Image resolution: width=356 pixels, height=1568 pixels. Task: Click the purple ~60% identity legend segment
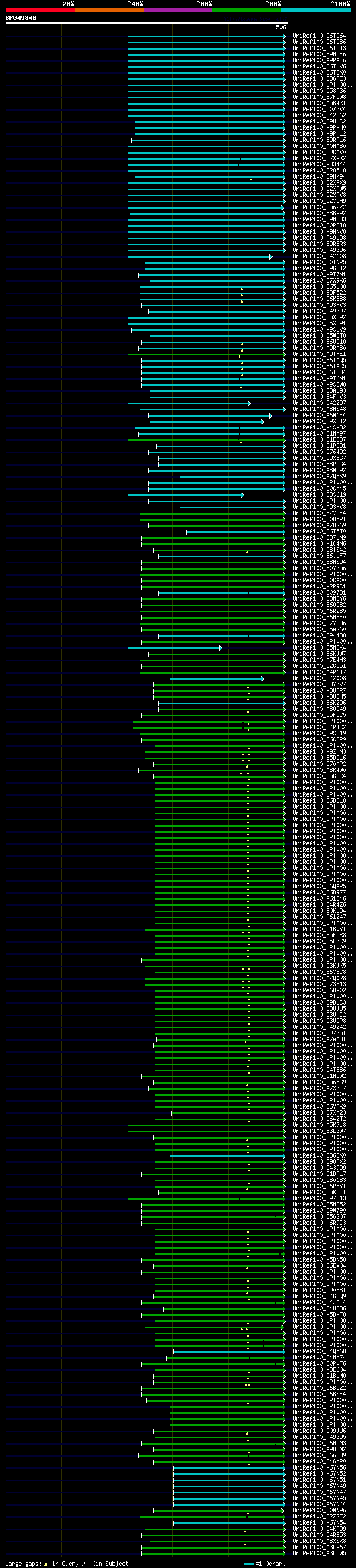(x=179, y=10)
